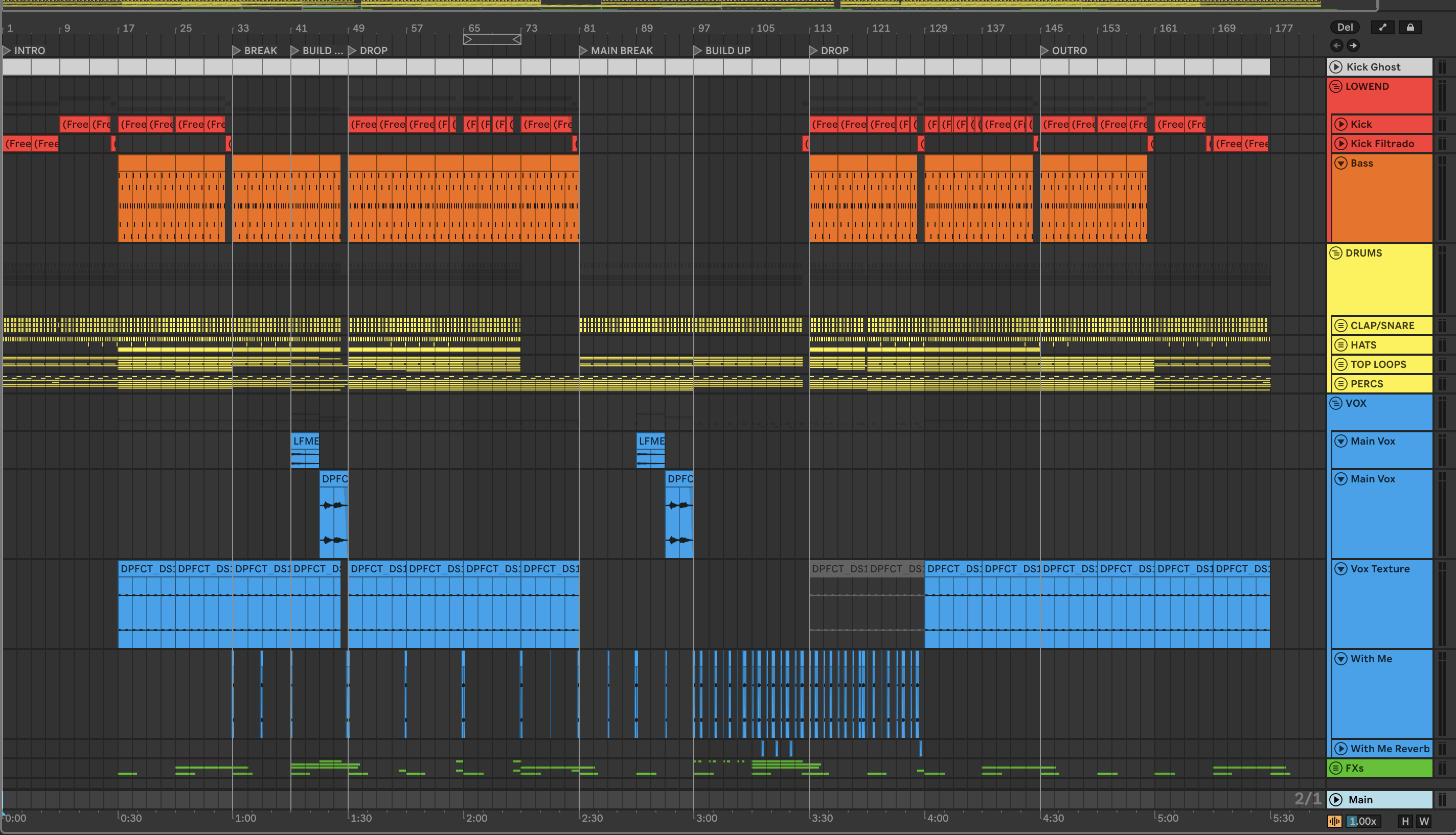
Task: Select the CLAP/SNARE track header
Action: (x=1381, y=326)
